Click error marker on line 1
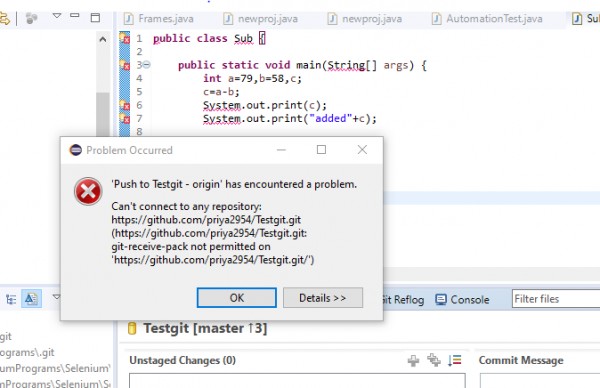 pyautogui.click(x=124, y=38)
